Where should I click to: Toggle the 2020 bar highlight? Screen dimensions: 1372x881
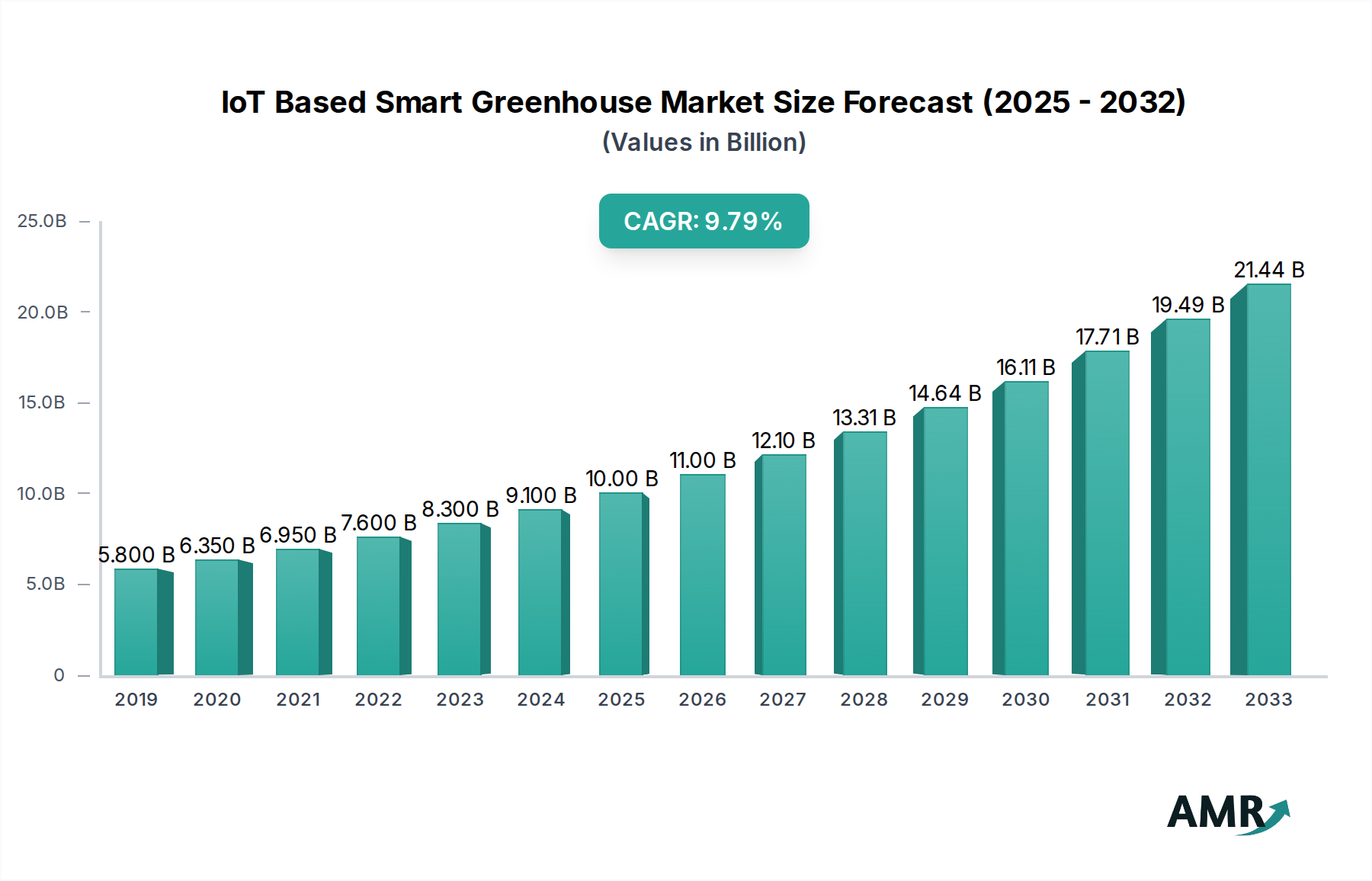(218, 617)
